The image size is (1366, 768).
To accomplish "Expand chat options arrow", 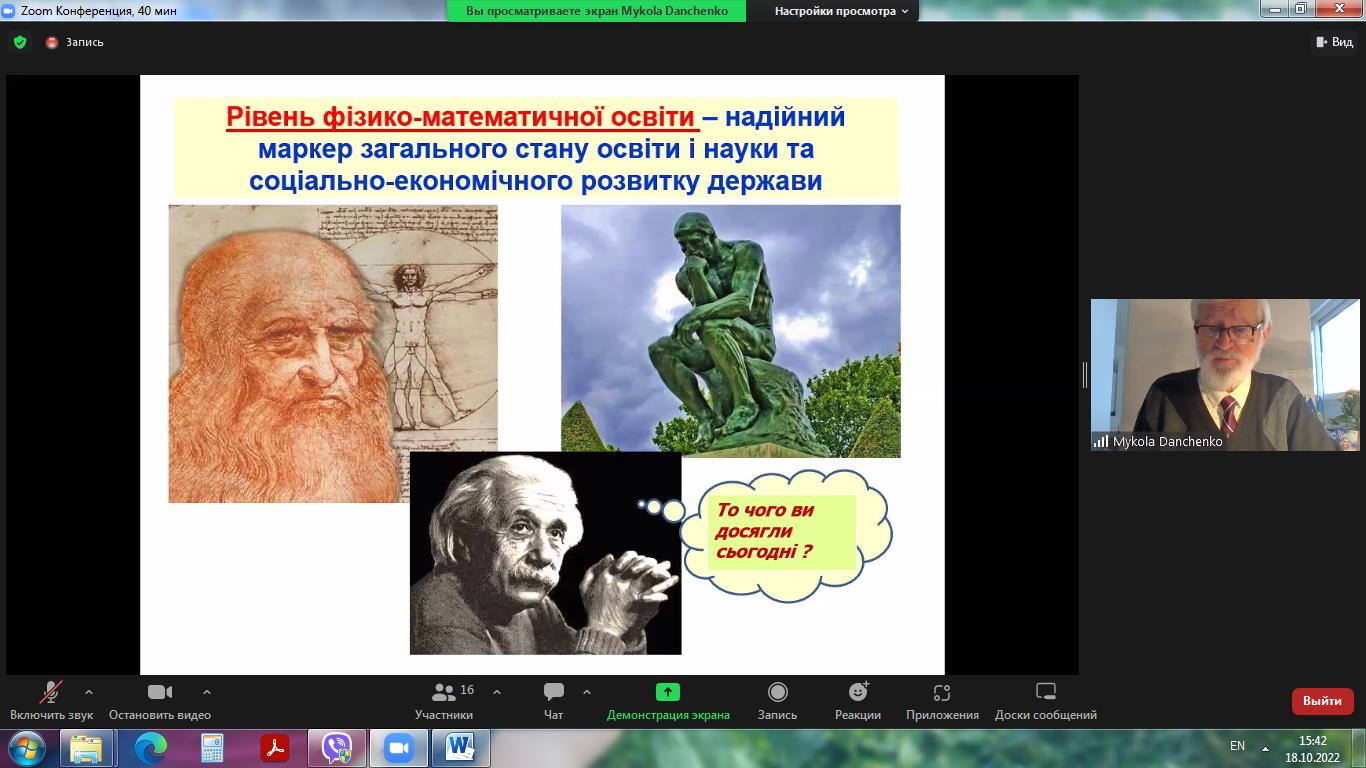I will pyautogui.click(x=587, y=692).
